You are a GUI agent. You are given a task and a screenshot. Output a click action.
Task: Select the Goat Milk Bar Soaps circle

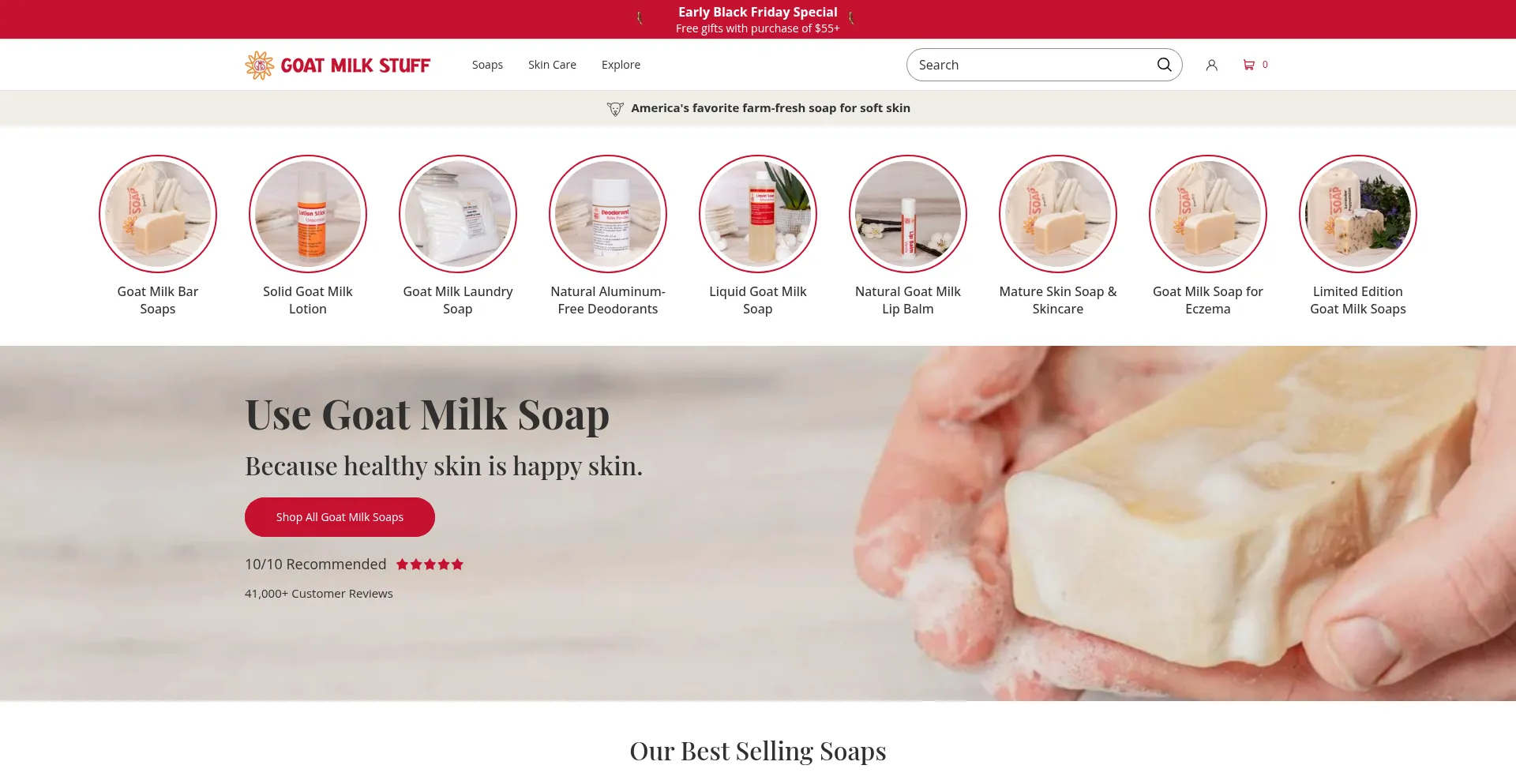click(x=158, y=214)
